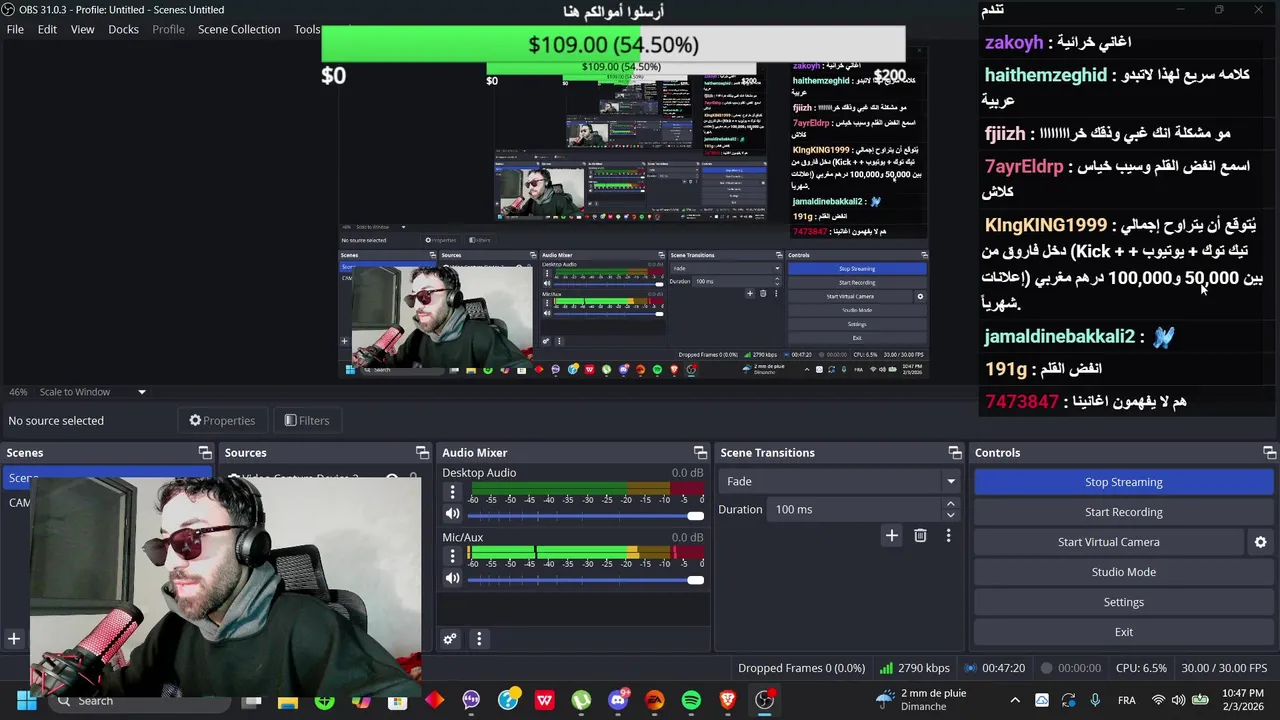
Task: Click the $109.00 donation goal progress bar
Action: (x=613, y=45)
